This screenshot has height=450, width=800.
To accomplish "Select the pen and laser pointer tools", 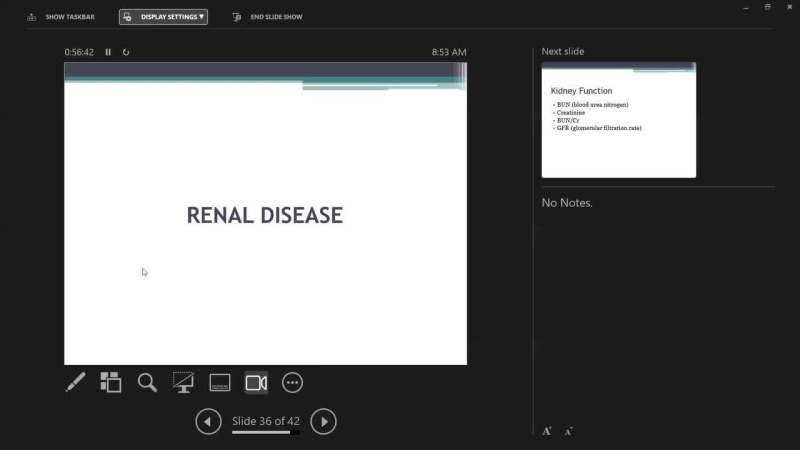I will tap(75, 382).
